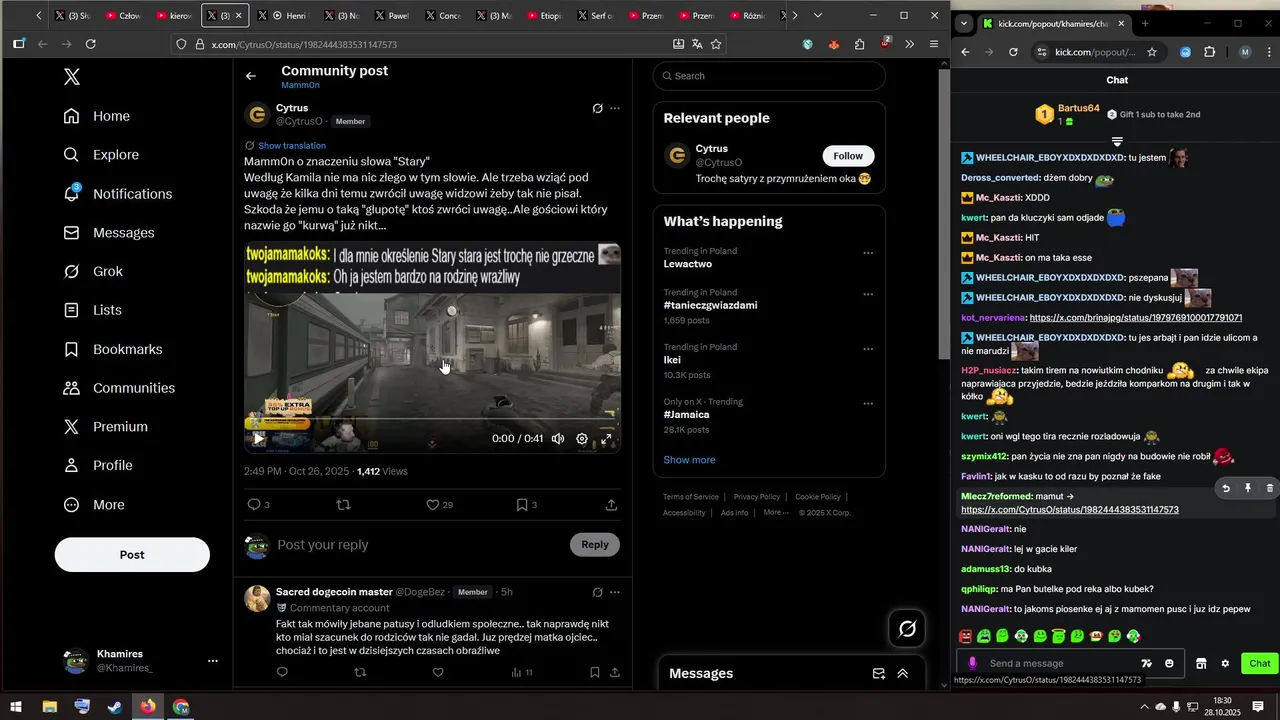This screenshot has width=1280, height=720.
Task: Bookmark page with Firefox star icon
Action: pos(716,44)
